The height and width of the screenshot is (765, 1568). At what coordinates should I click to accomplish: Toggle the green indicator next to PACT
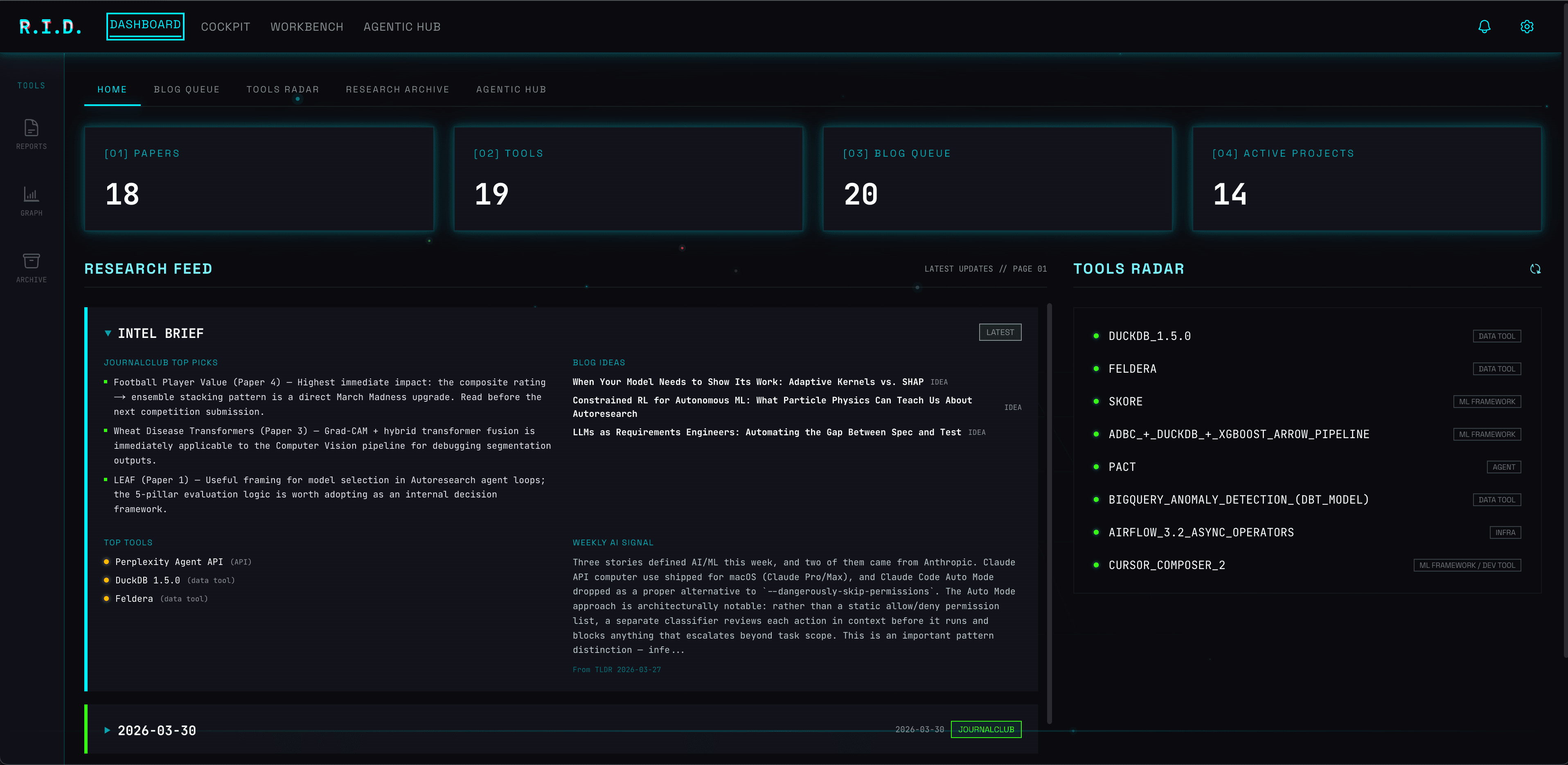(x=1096, y=467)
